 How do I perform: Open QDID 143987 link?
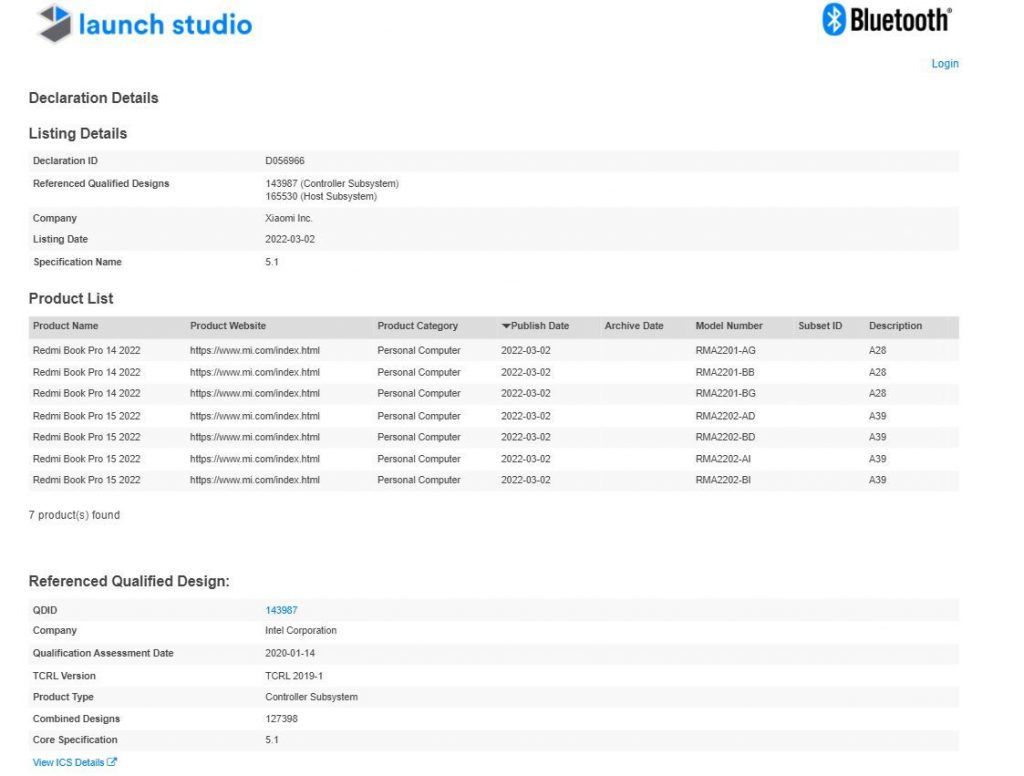click(x=281, y=610)
